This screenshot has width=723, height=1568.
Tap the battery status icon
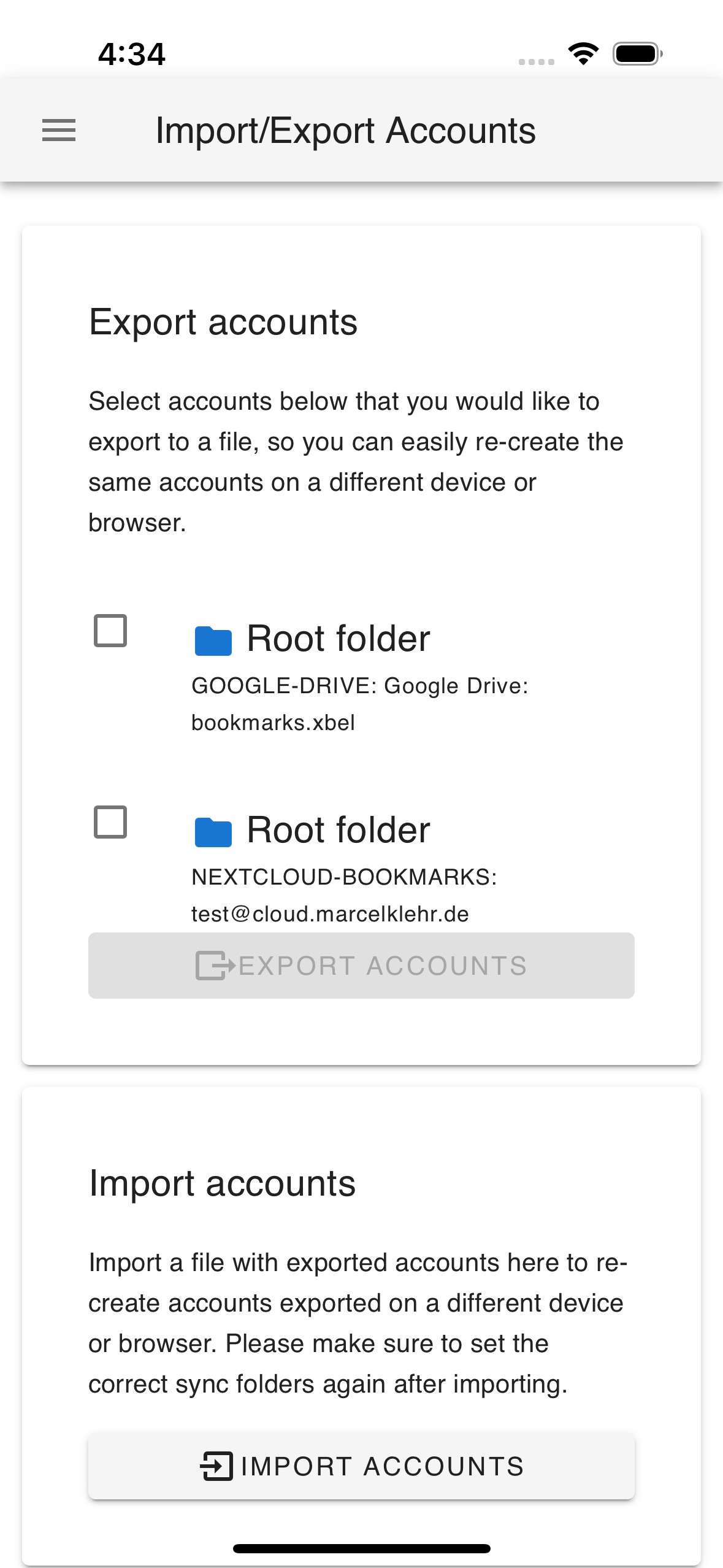pos(638,53)
